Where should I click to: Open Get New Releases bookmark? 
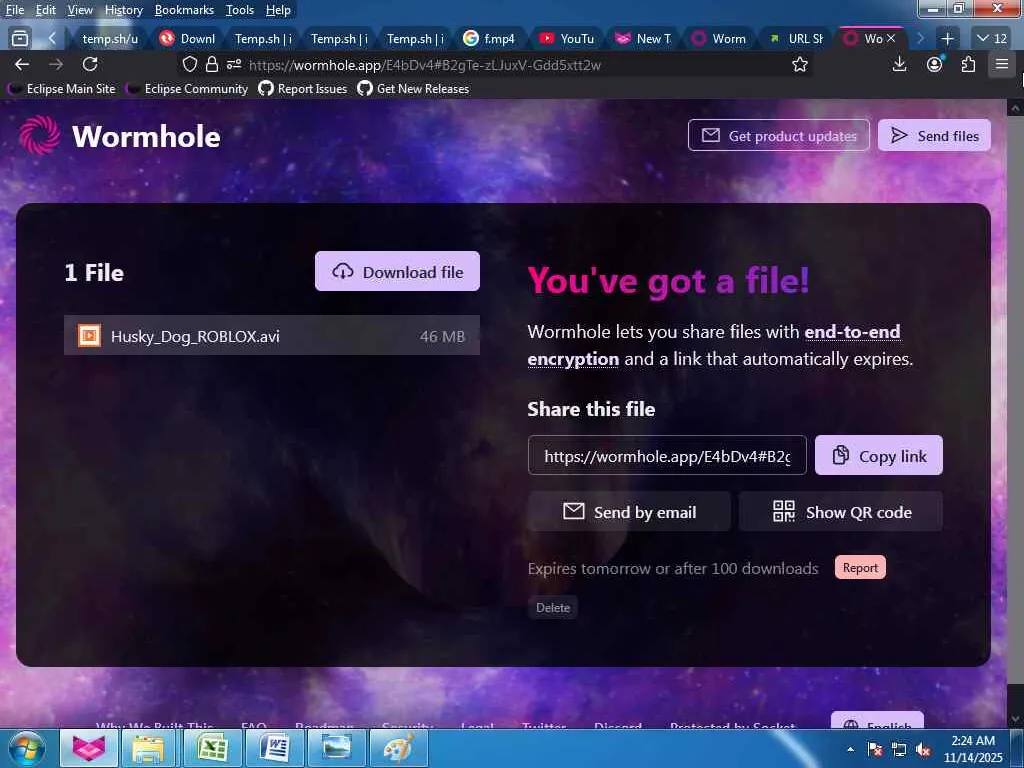click(413, 89)
